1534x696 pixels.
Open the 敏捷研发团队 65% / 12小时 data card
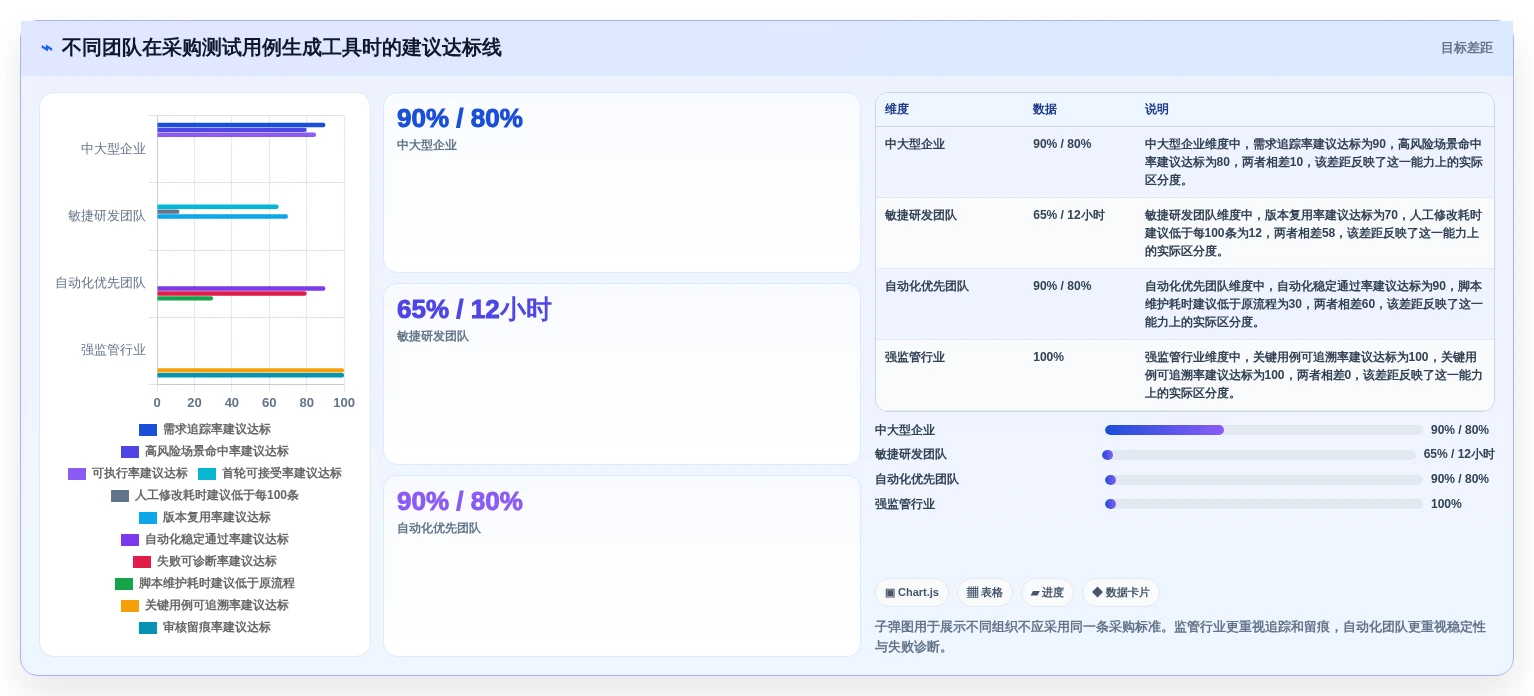pos(622,374)
